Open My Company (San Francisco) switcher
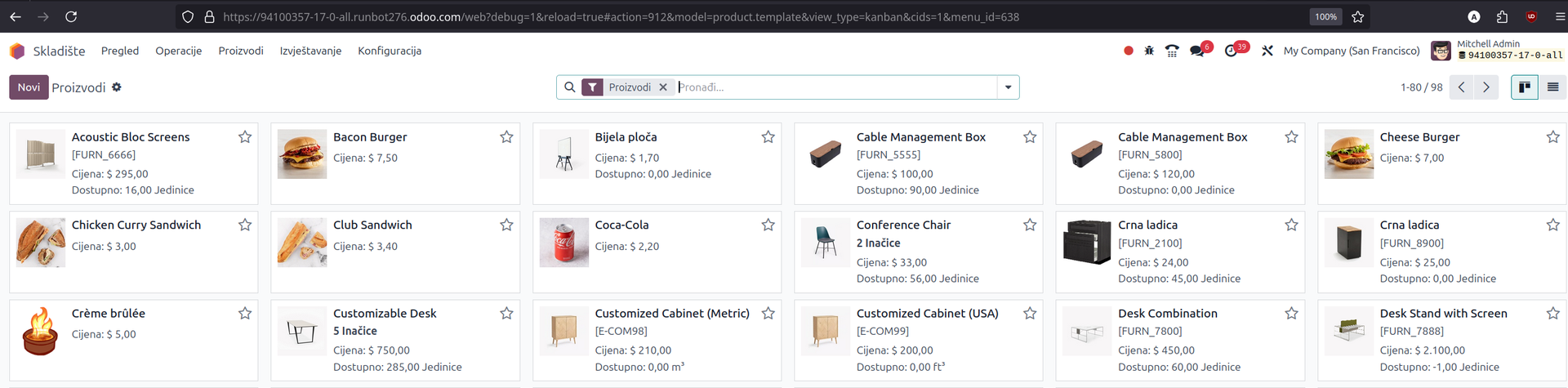This screenshot has width=1568, height=388. [x=1351, y=51]
